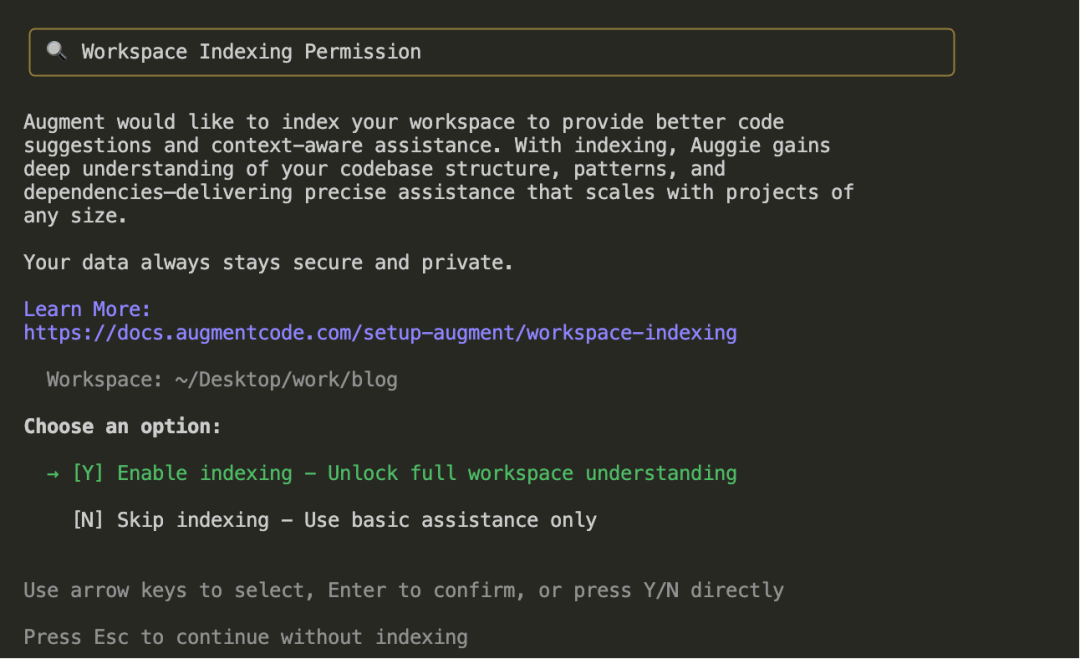Viewport: 1080px width, 659px height.
Task: Click the "Workspace Indexing Permission" title text
Action: (x=251, y=52)
